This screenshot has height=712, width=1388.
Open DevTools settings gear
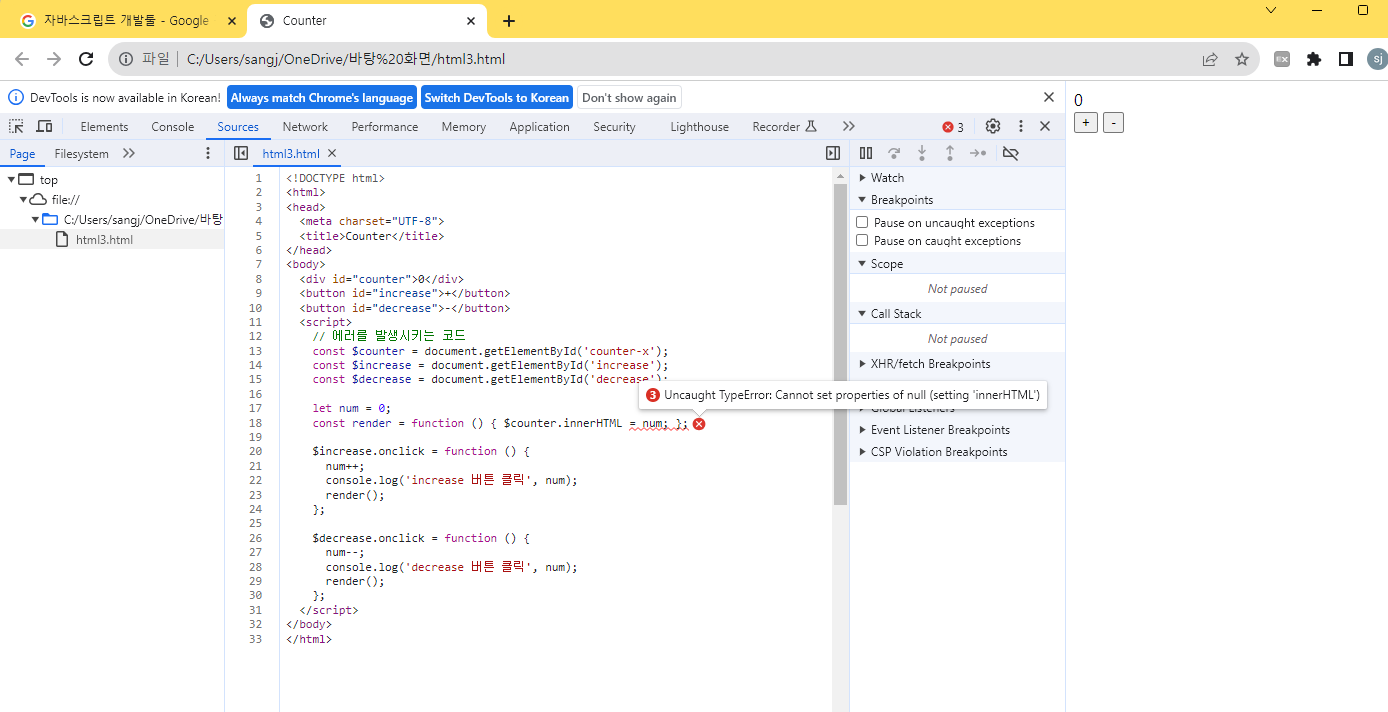click(993, 127)
